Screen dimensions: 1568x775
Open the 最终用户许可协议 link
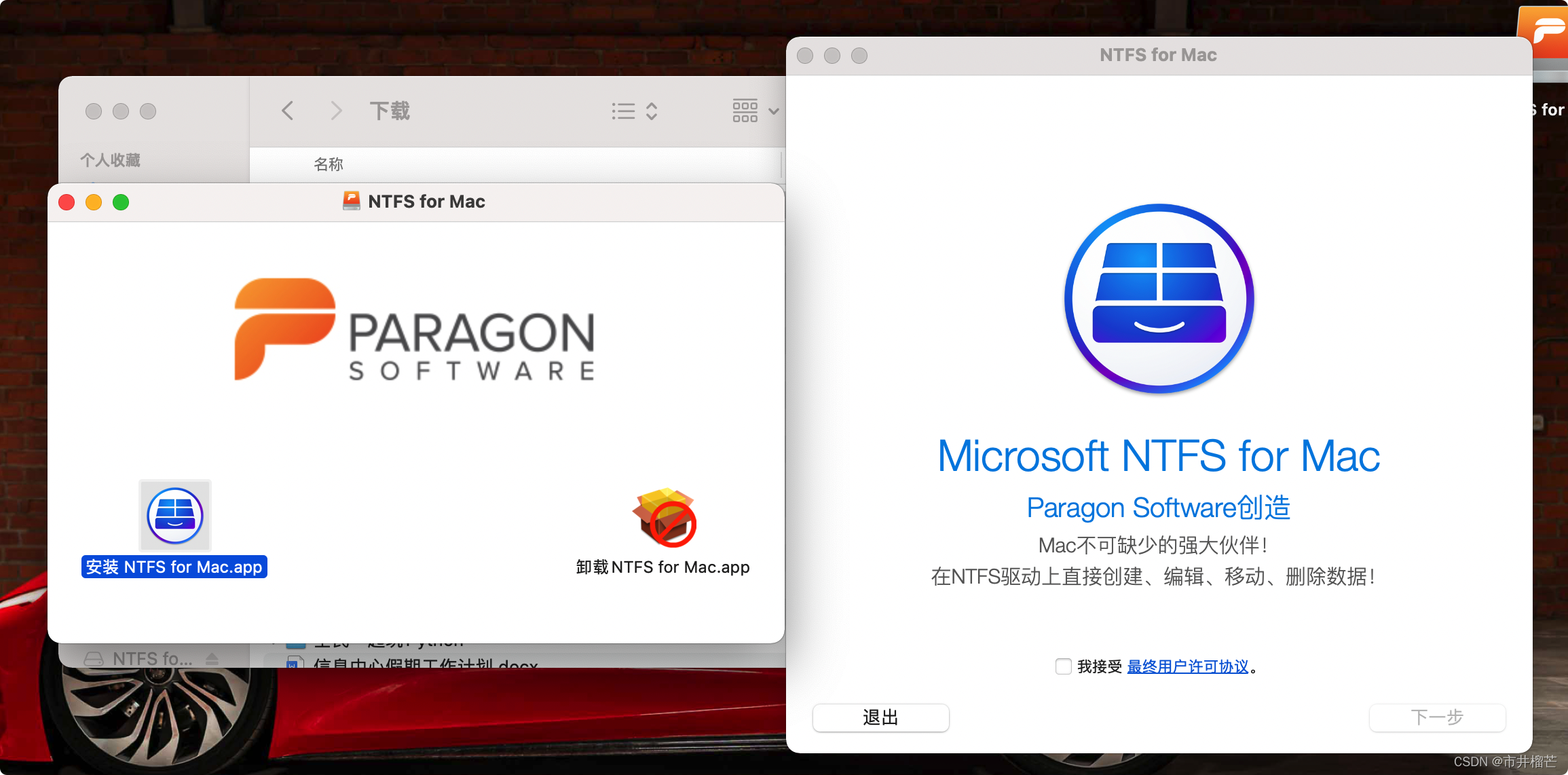1187,666
